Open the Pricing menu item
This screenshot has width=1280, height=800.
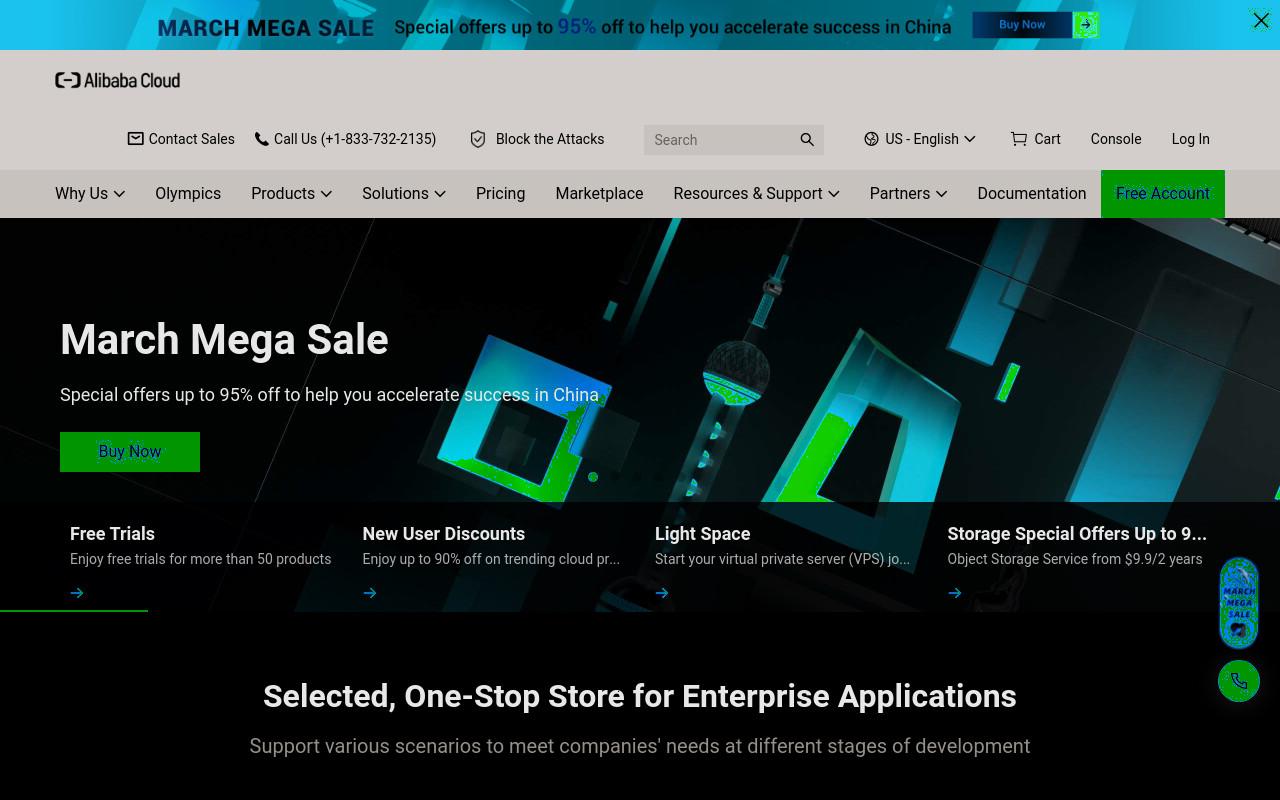[x=500, y=193]
